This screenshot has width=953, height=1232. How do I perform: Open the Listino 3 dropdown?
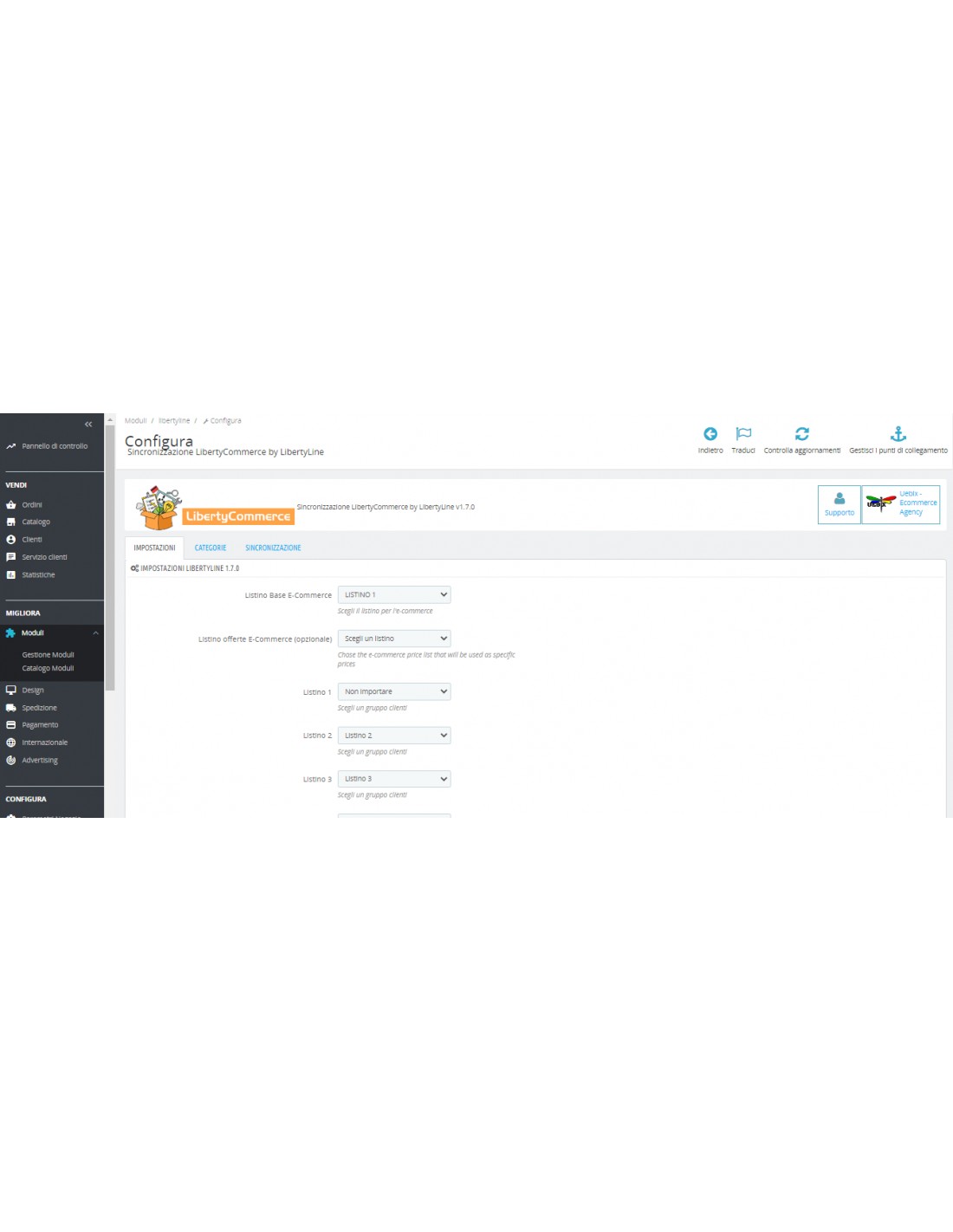click(394, 779)
